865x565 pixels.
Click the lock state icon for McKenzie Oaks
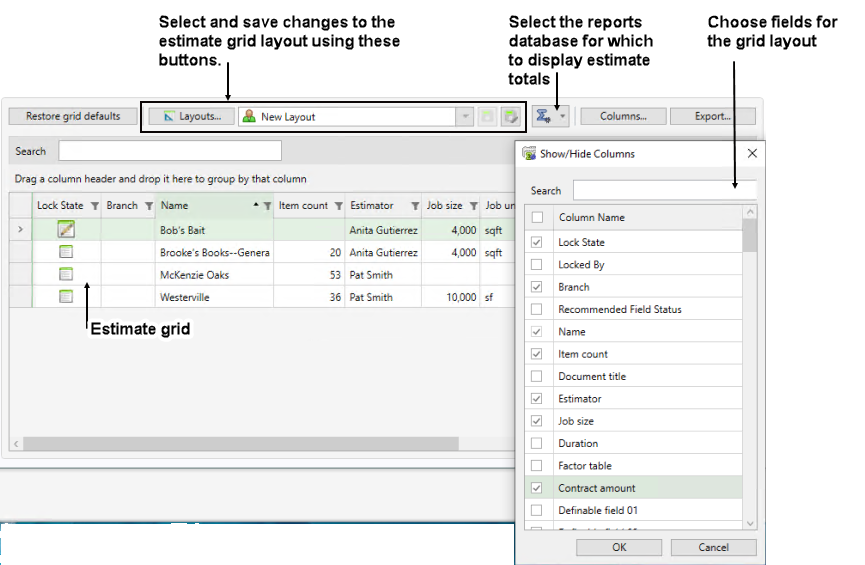[x=66, y=274]
